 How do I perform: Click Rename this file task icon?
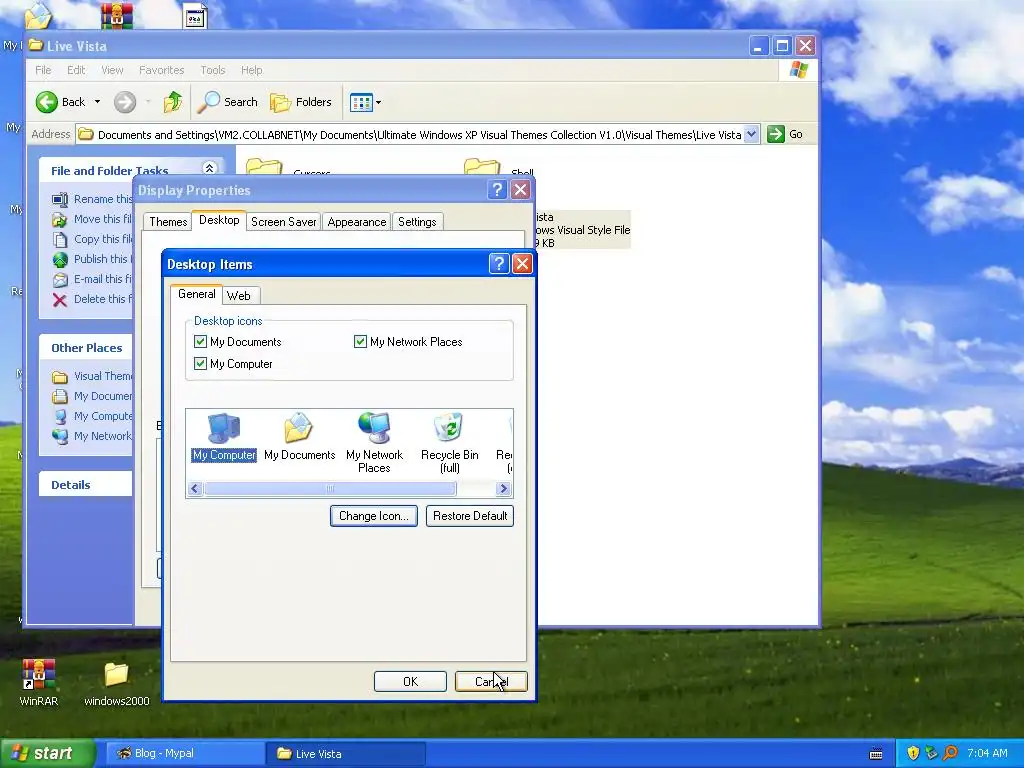tap(60, 199)
